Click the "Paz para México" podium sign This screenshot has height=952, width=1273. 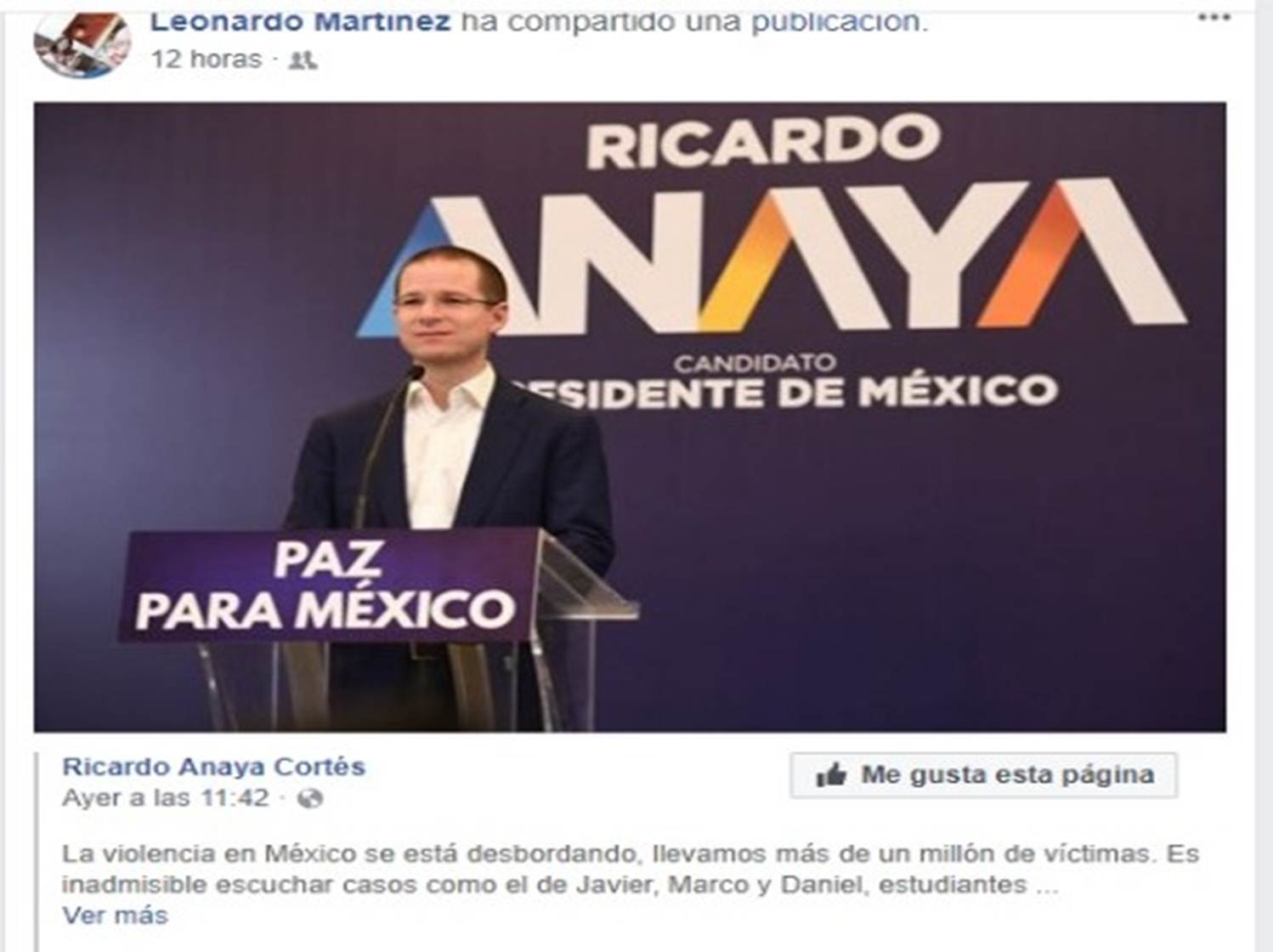click(327, 586)
